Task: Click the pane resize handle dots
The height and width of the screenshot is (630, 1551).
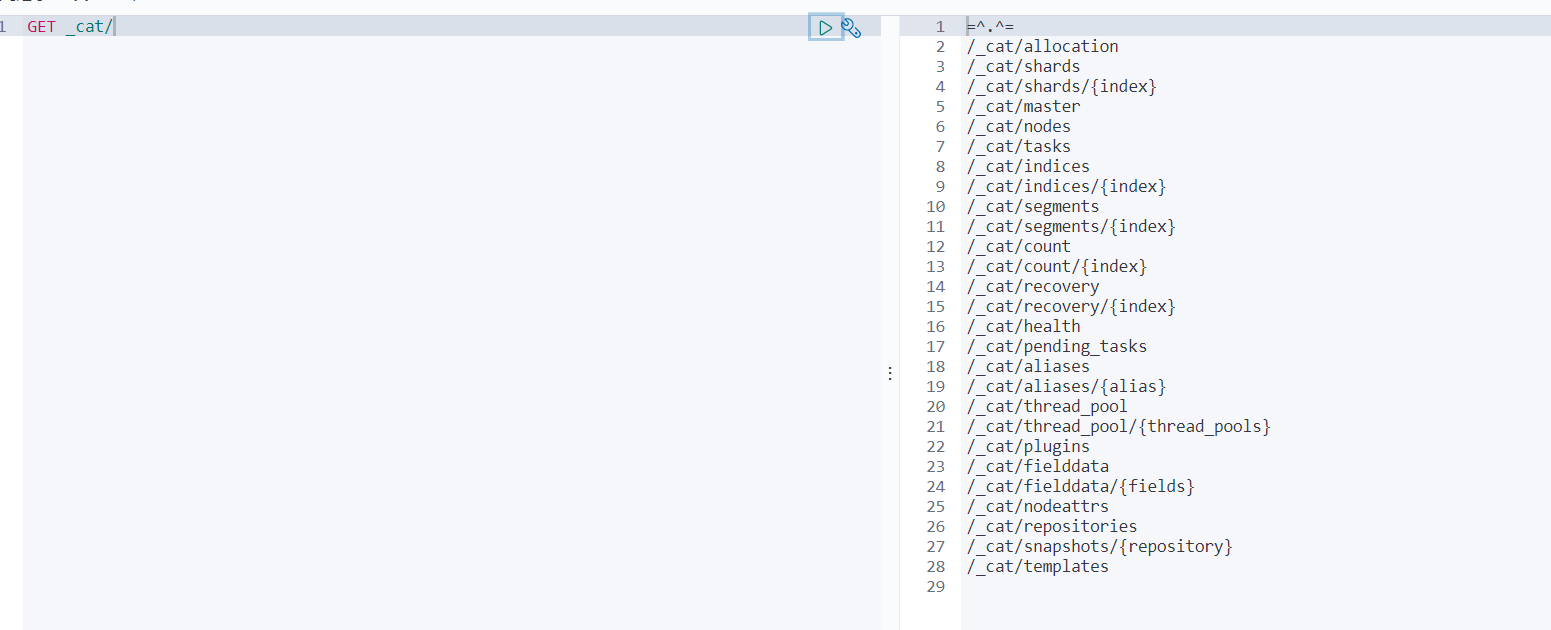Action: coord(890,373)
